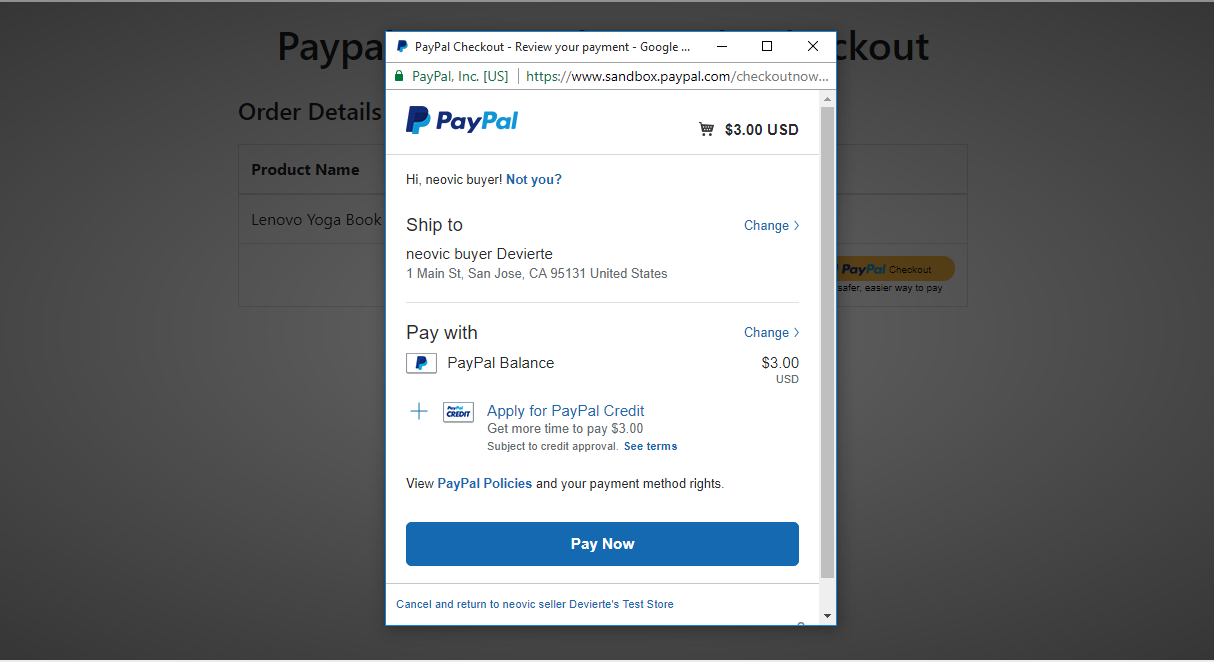This screenshot has width=1214, height=662.
Task: Click the Pay Now button
Action: [602, 544]
